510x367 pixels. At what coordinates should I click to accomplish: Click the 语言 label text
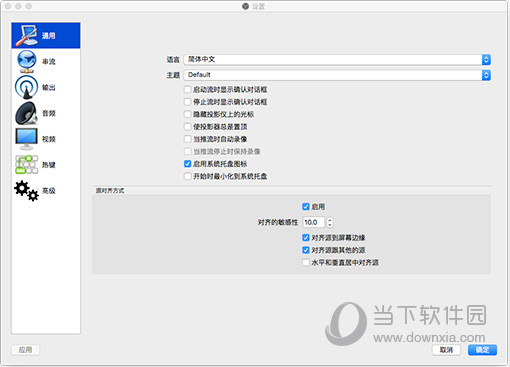tap(173, 60)
